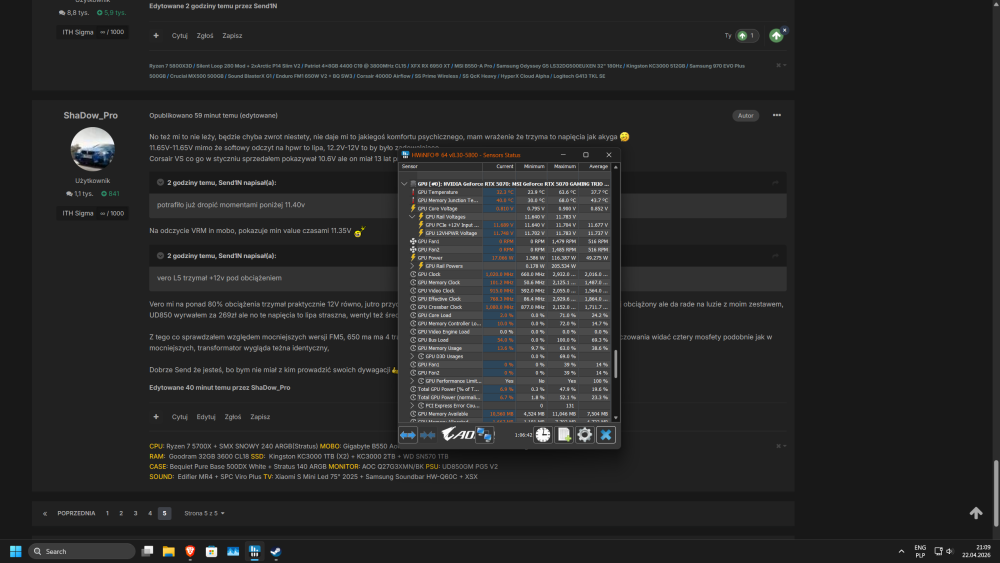The height and width of the screenshot is (563, 1000).
Task: Show hidden system tray icons
Action: [x=901, y=552]
